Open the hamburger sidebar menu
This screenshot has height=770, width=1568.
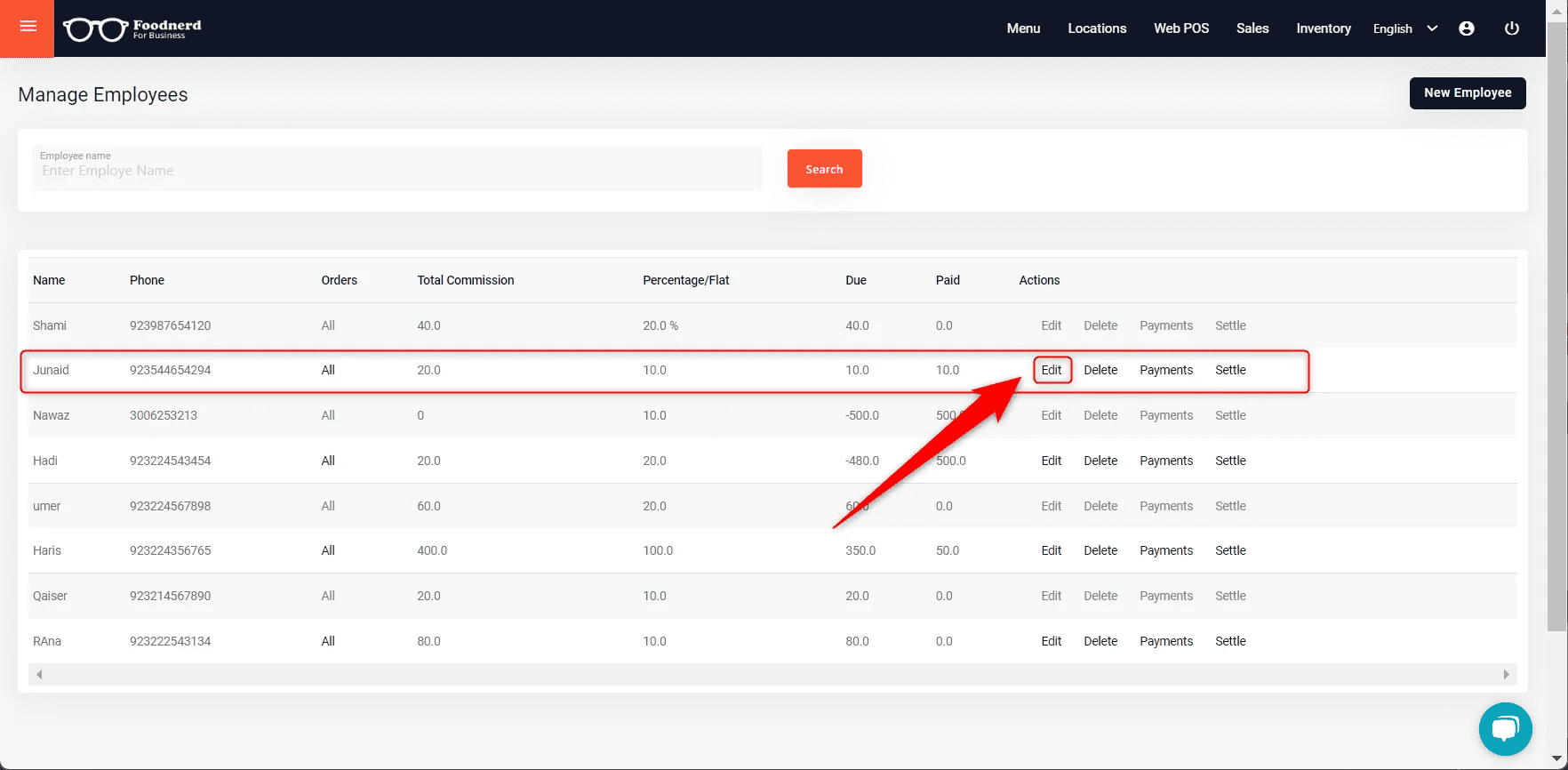pos(28,28)
